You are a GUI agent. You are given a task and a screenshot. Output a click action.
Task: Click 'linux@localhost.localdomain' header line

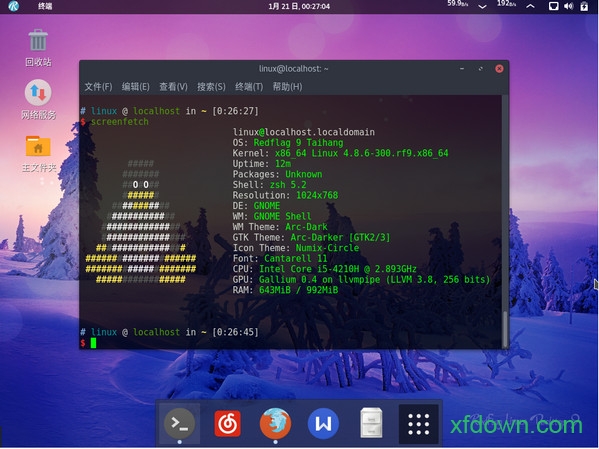coord(304,132)
